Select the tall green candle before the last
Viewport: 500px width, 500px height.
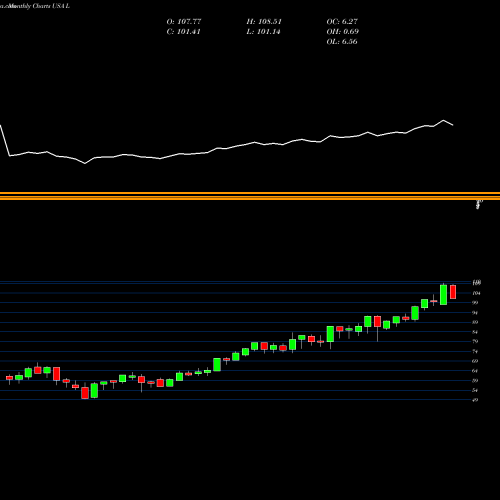(x=443, y=295)
